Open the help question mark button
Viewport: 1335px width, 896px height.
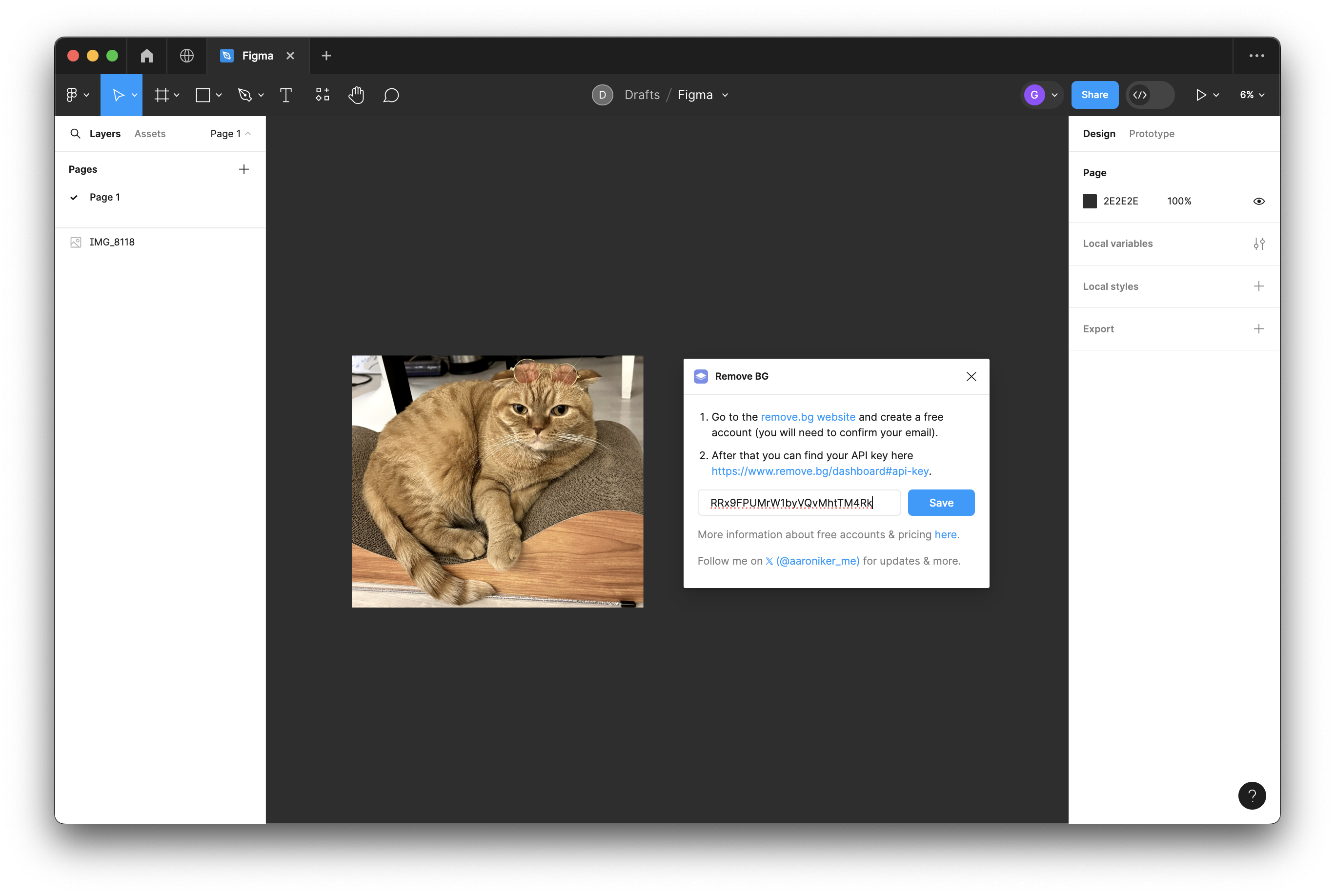click(x=1252, y=795)
